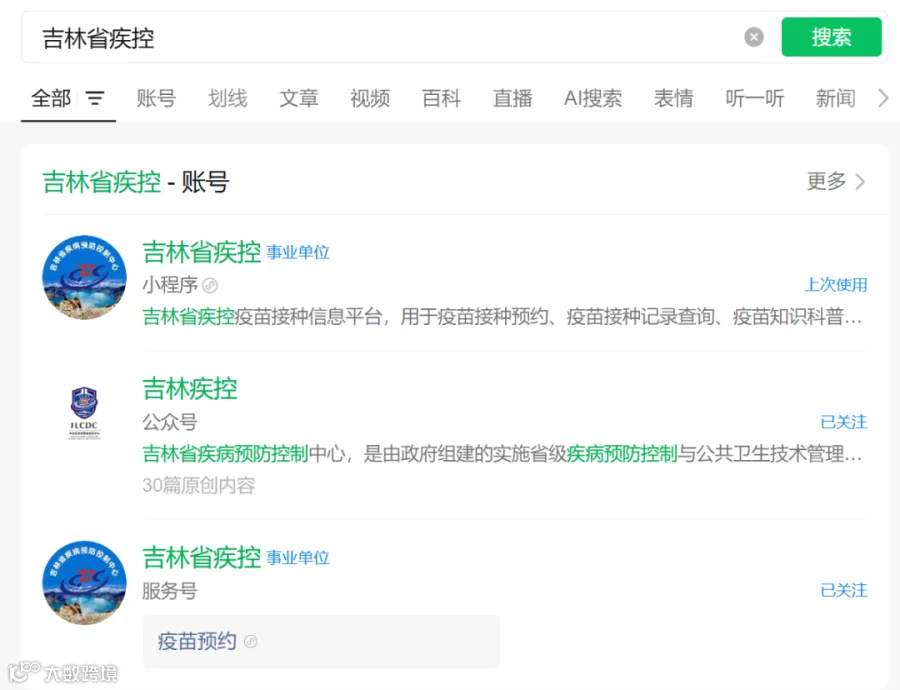The image size is (900, 690).
Task: Open the 吉林省疾控 小程序 title
Action: 201,252
